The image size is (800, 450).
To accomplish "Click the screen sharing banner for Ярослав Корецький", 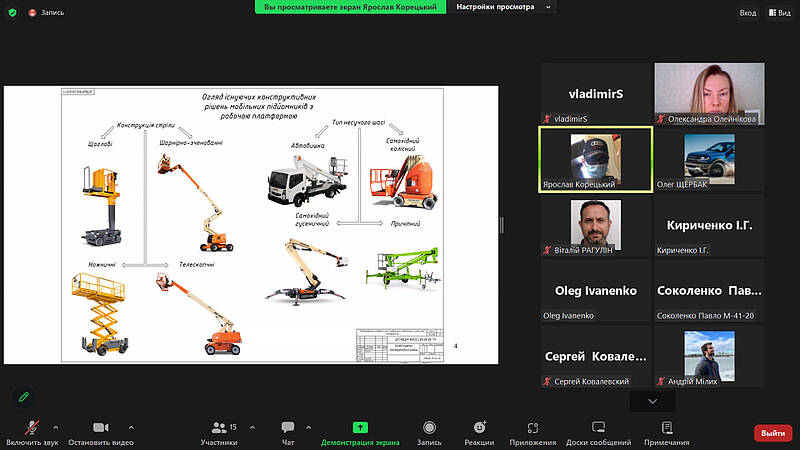I will pos(351,7).
